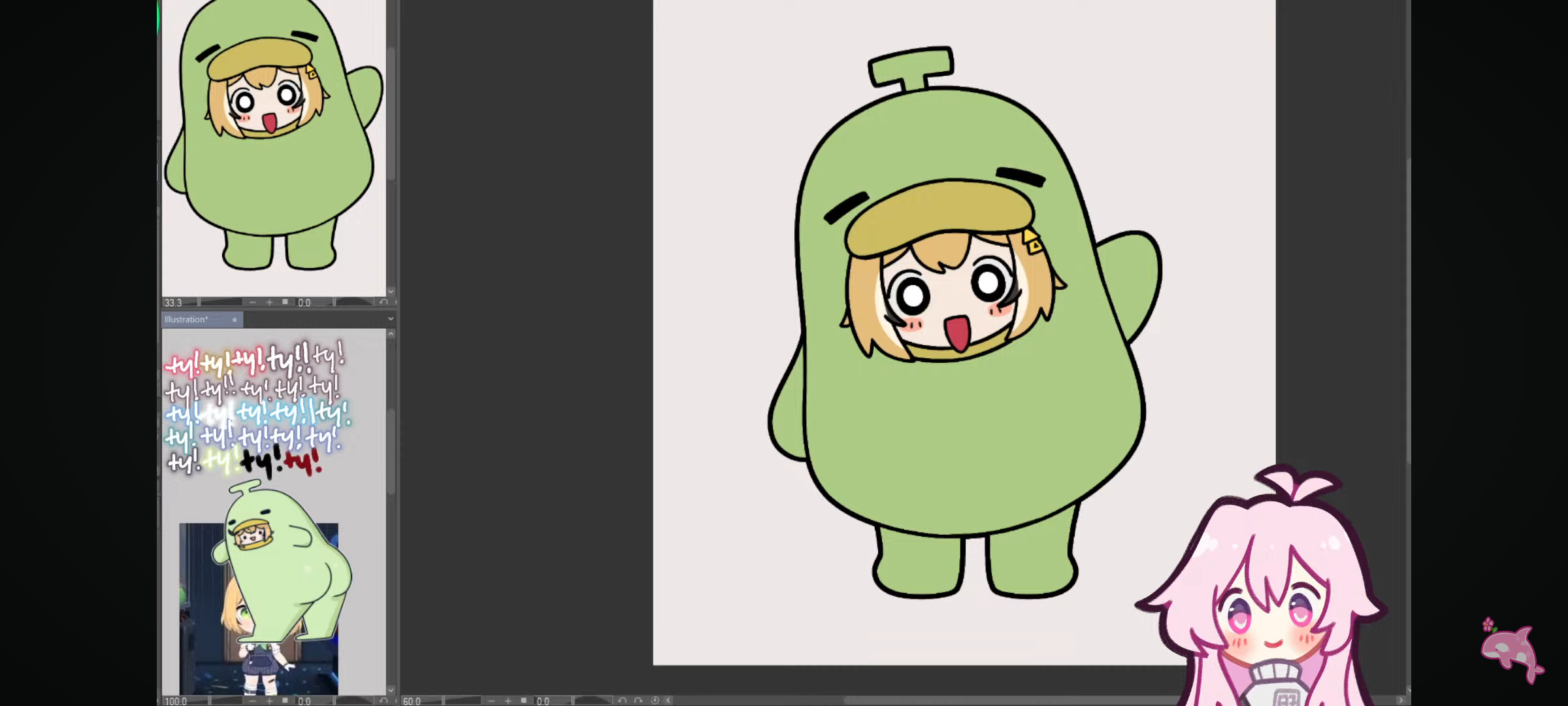Click modified dot on Illustration* tab

[235, 320]
